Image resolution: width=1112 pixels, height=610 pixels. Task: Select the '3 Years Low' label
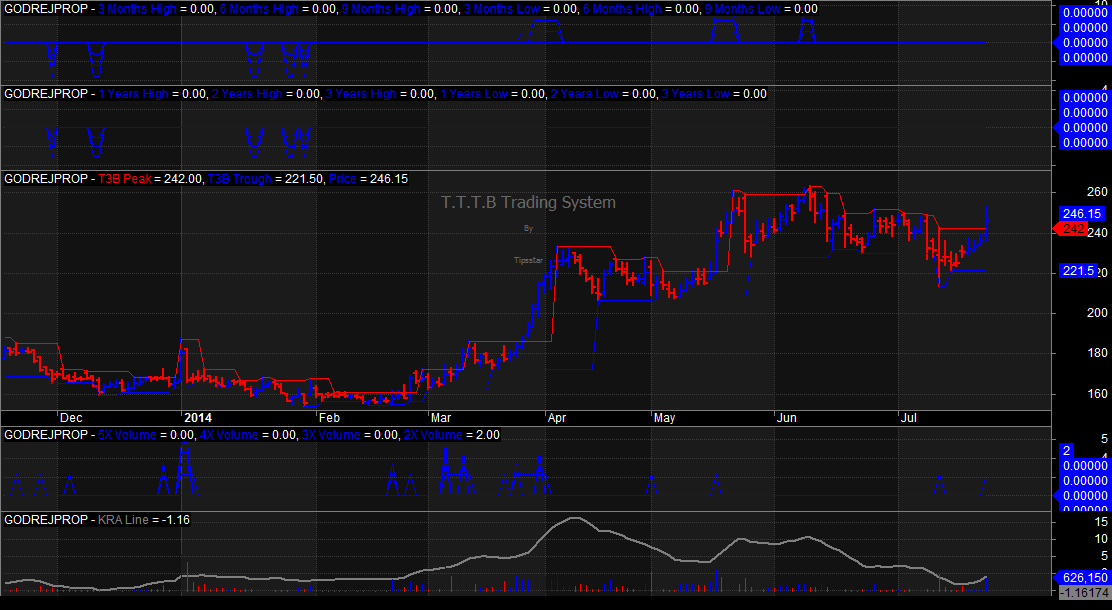point(695,94)
